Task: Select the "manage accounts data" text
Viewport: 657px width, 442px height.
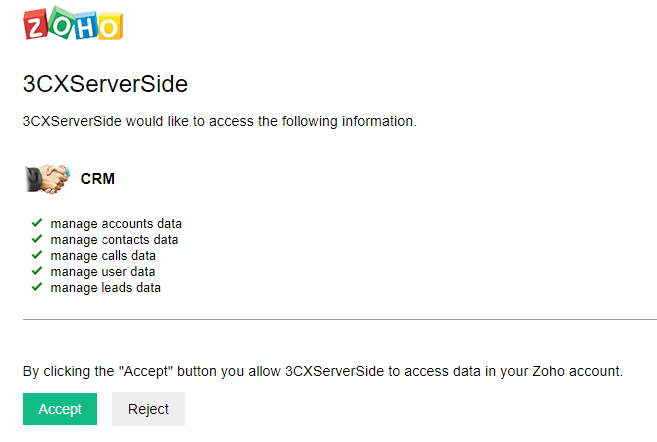Action: tap(116, 223)
